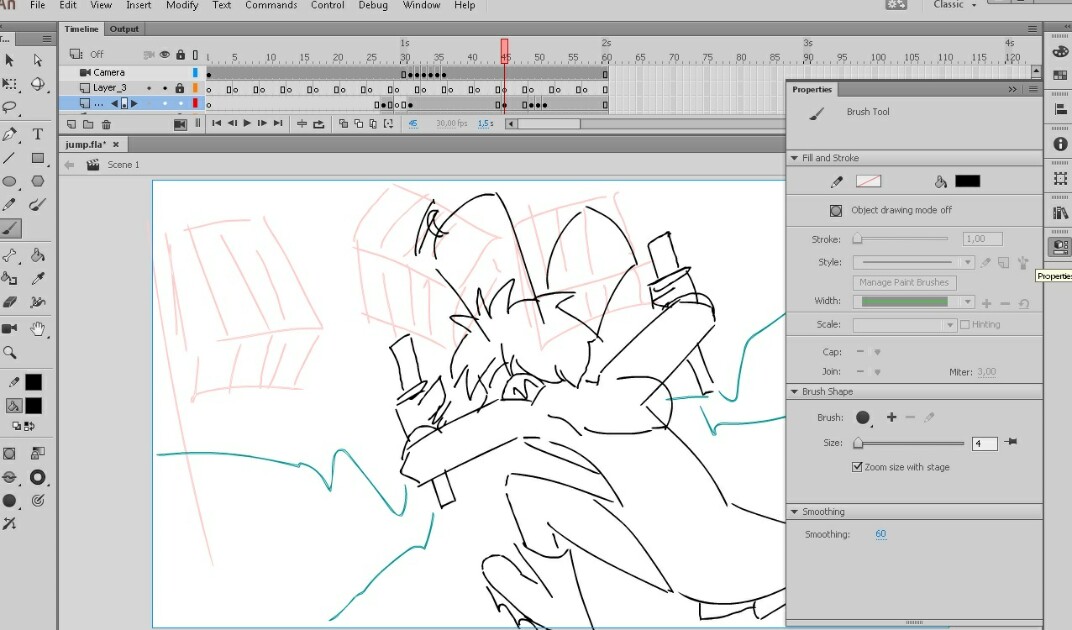This screenshot has height=630, width=1072.
Task: Collapse the Fill and Stroke section
Action: coord(794,158)
